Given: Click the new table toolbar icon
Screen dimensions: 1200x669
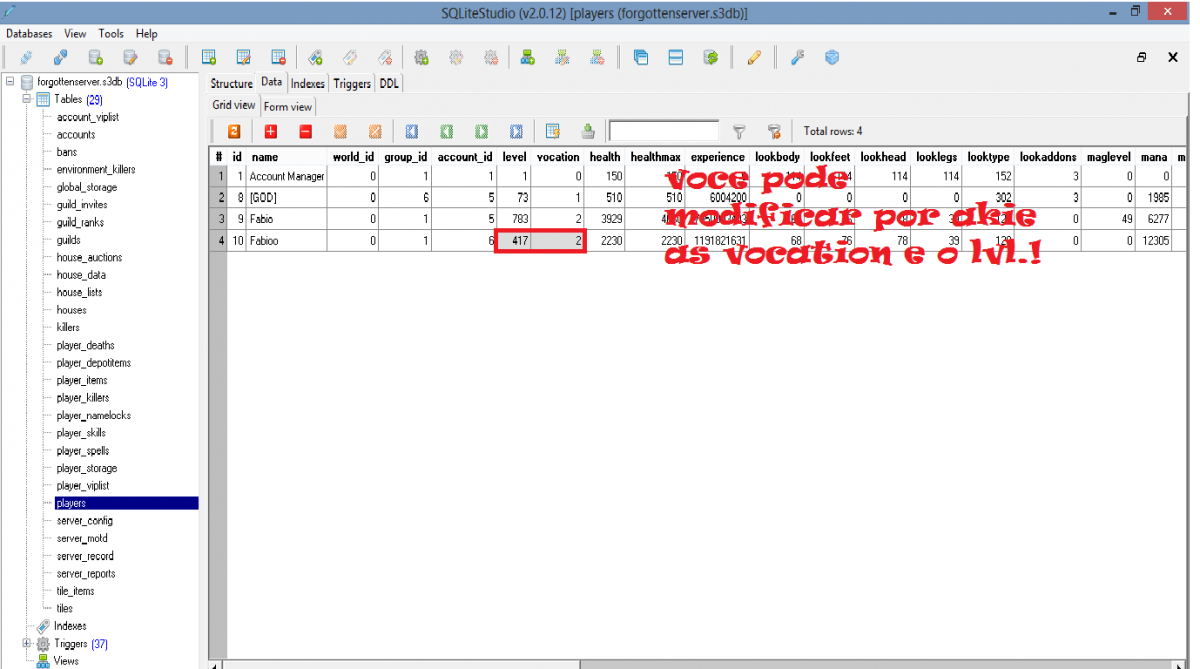Looking at the screenshot, I should pyautogui.click(x=209, y=58).
